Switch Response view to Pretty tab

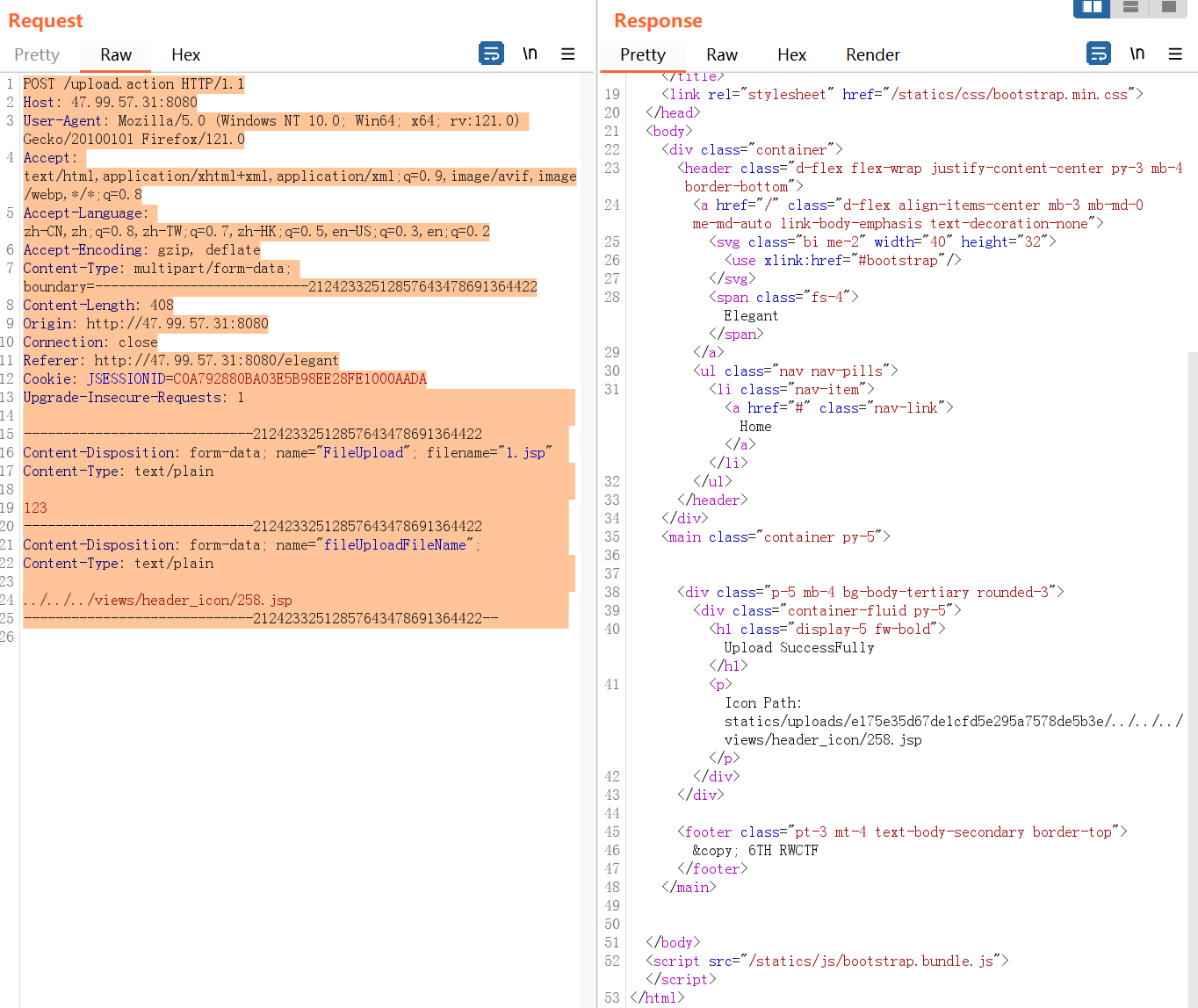tap(643, 54)
